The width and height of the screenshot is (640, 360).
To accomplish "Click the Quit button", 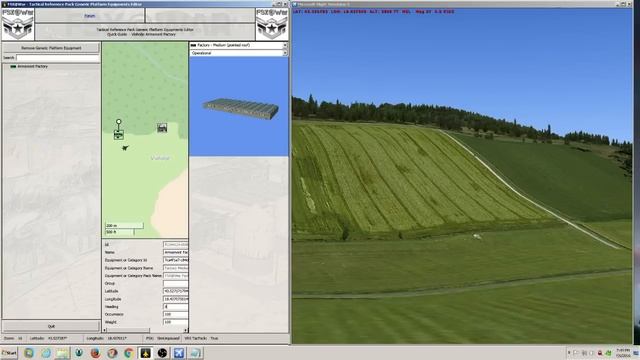I will click(x=51, y=326).
